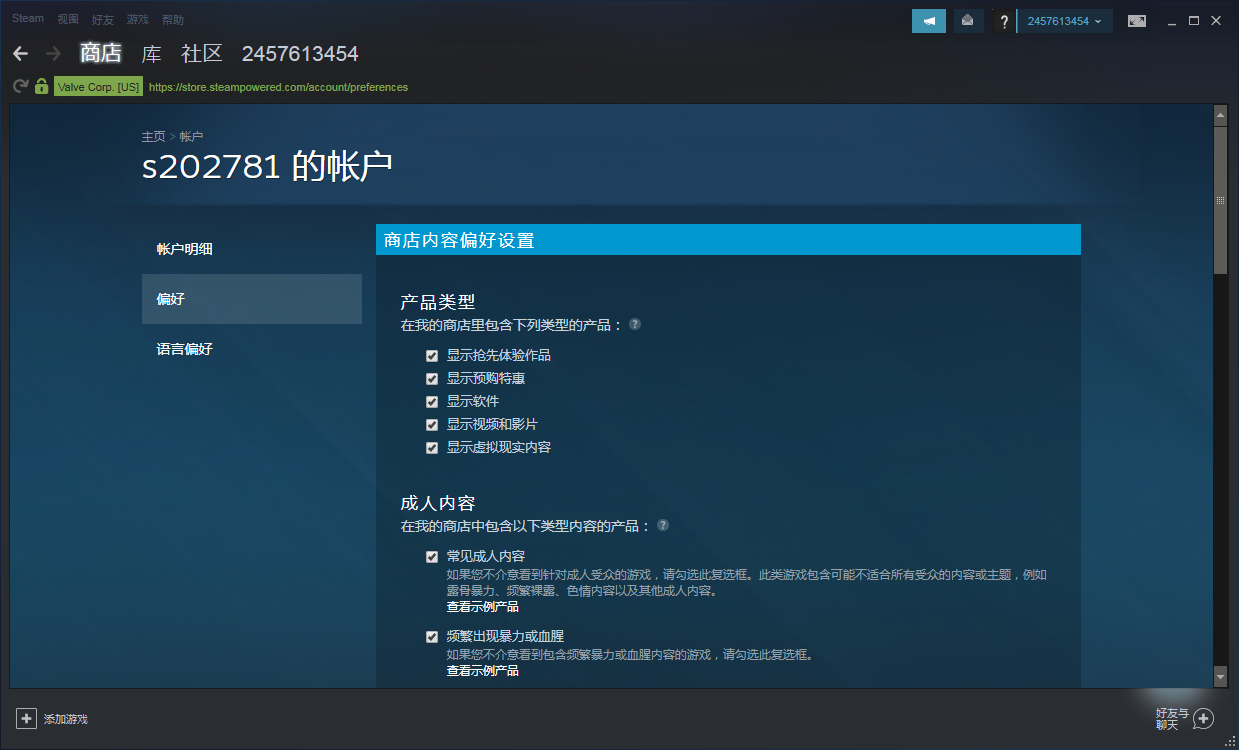Screen dimensions: 1239x750
Task: Click the 主页 breadcrumb link
Action: [x=153, y=137]
